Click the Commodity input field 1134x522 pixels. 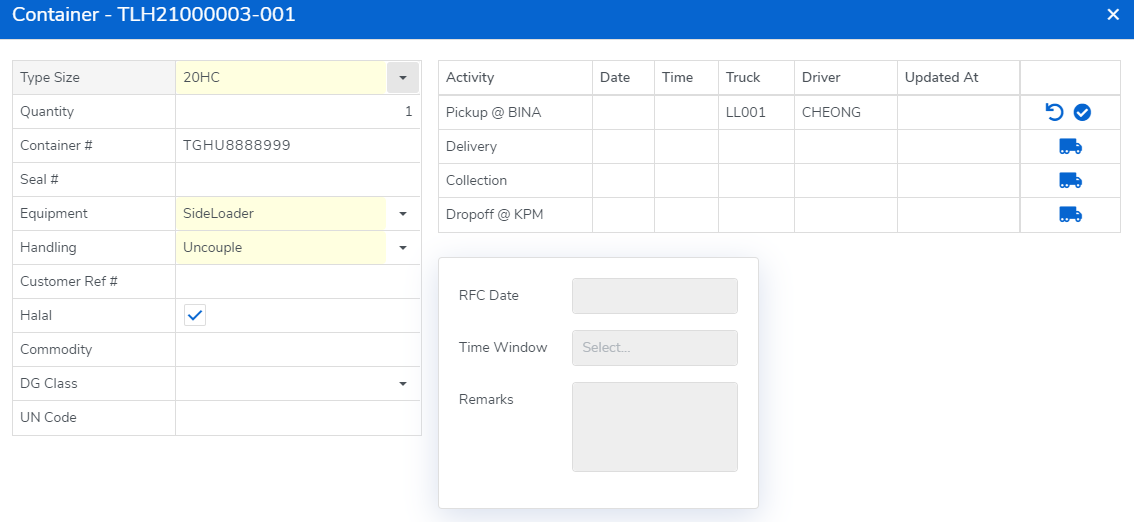pyautogui.click(x=297, y=350)
